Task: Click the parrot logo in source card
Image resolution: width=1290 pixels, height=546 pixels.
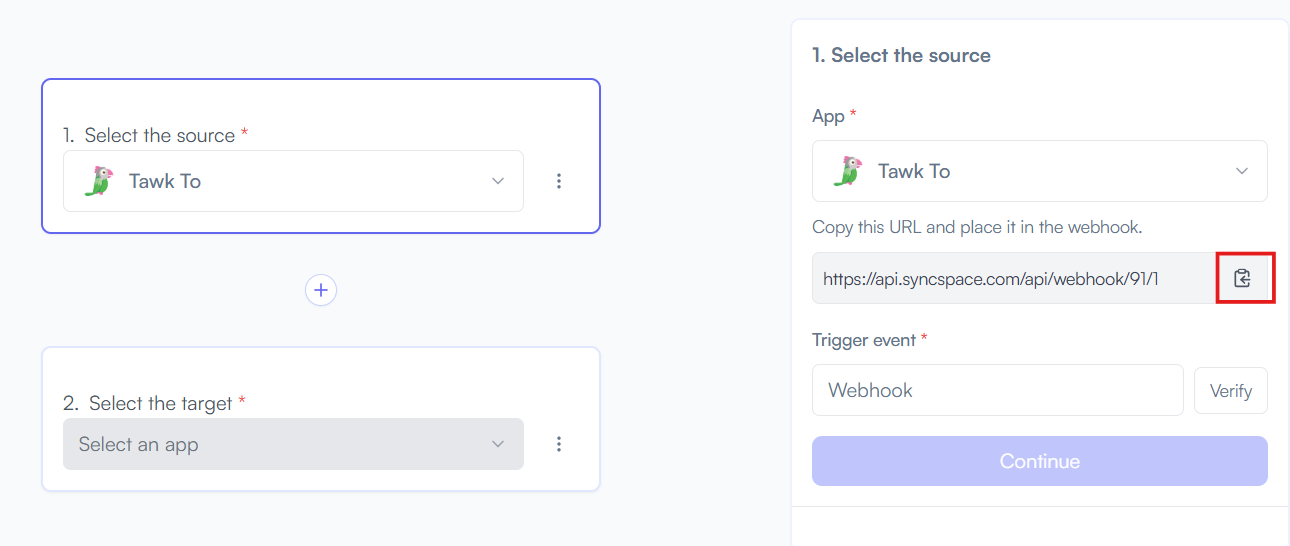Action: [x=98, y=181]
